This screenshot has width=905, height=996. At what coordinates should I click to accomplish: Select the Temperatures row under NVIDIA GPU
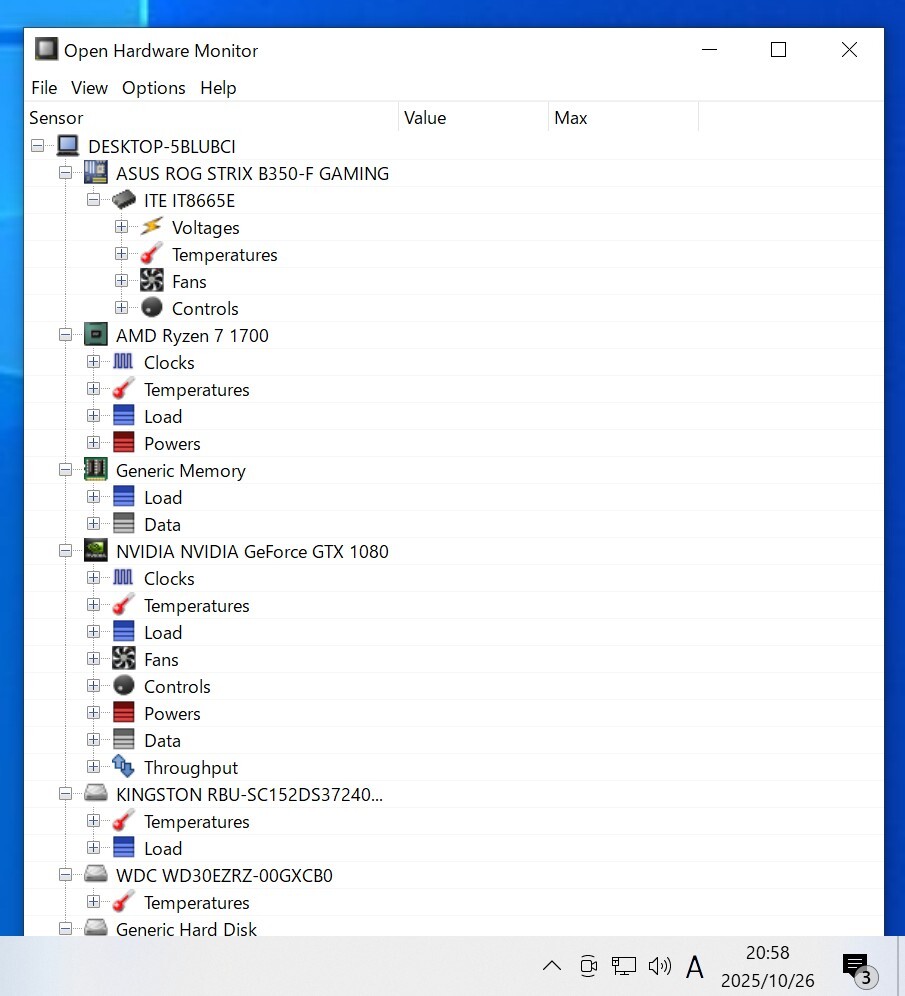(453, 605)
